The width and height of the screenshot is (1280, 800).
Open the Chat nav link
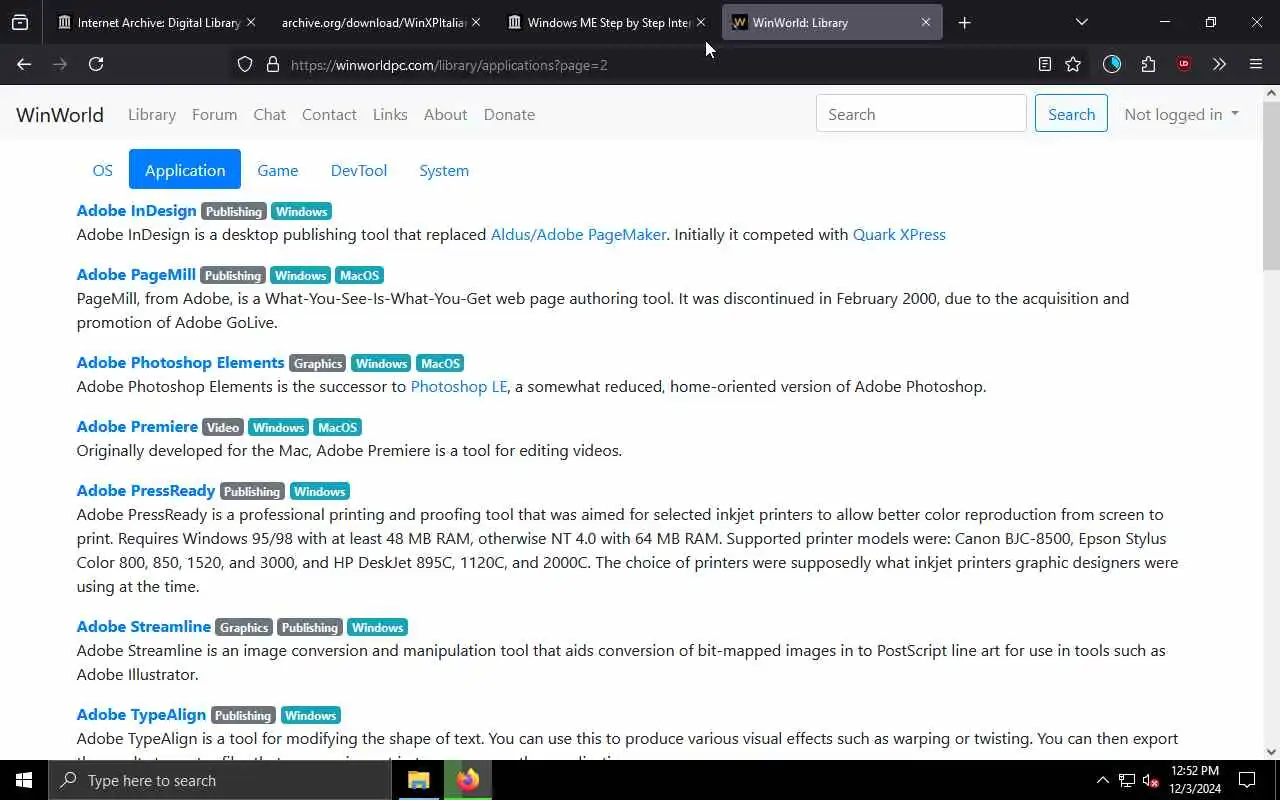point(270,114)
